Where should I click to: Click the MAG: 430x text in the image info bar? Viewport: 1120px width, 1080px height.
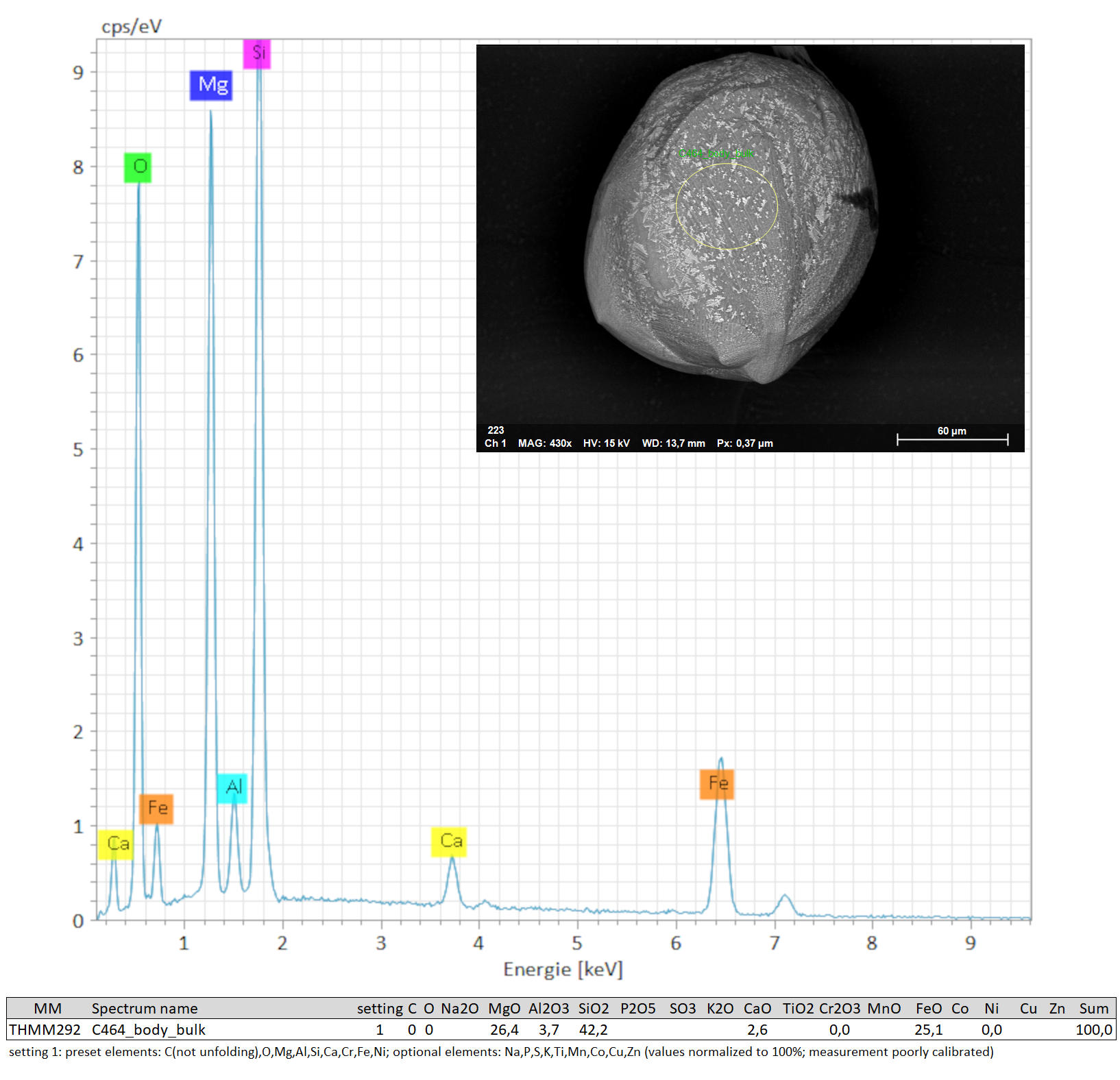pos(544,443)
